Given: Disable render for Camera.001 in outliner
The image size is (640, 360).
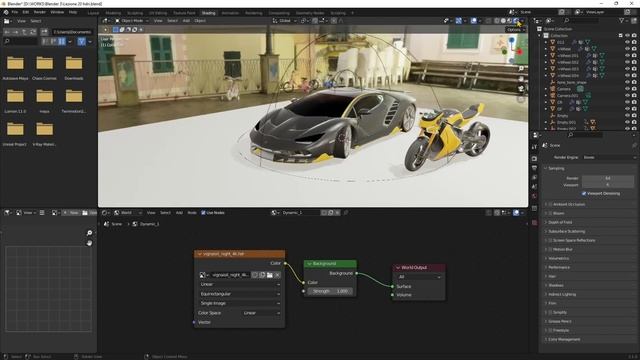Looking at the screenshot, I should click(634, 96).
